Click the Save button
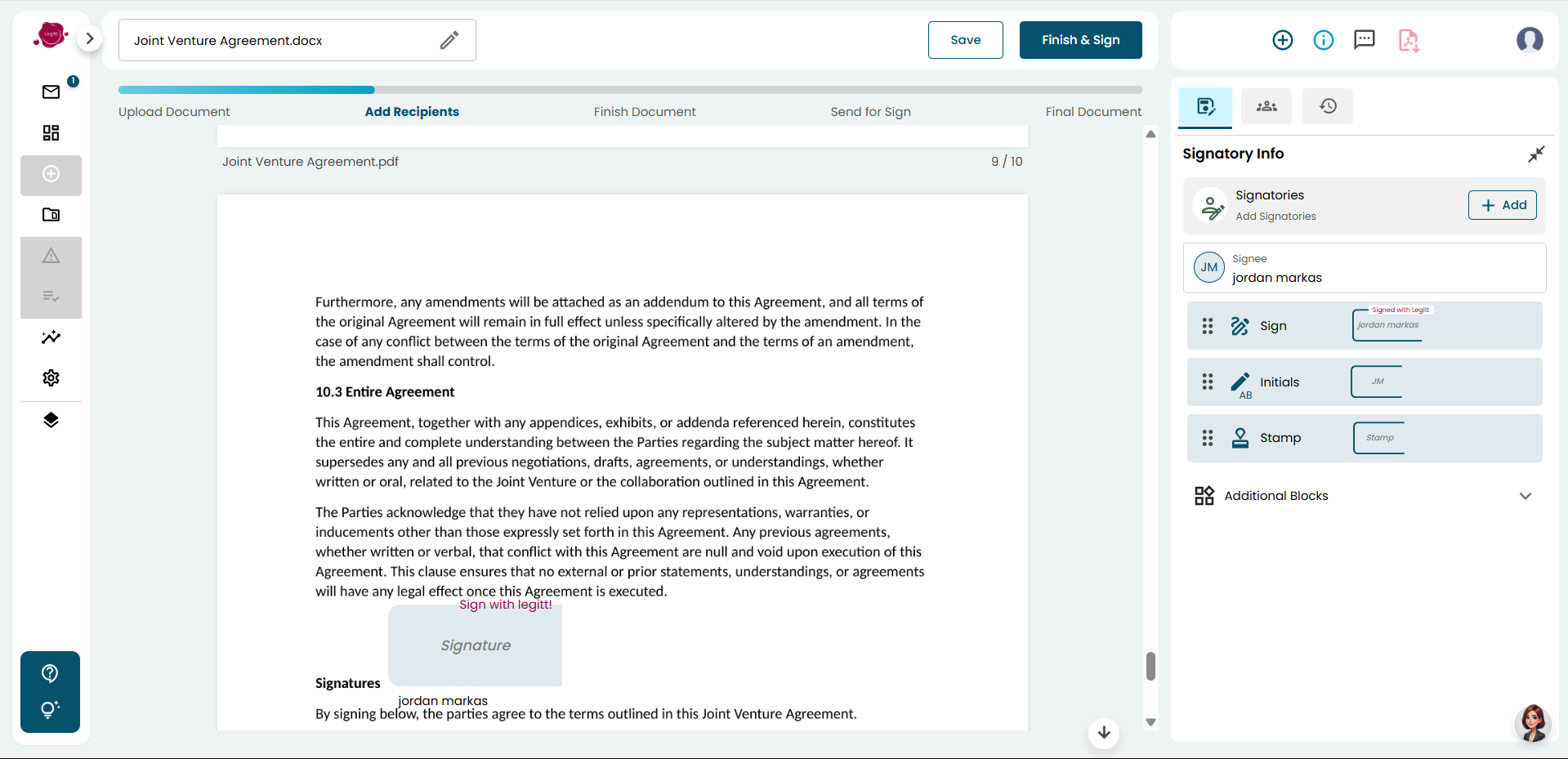Image resolution: width=1568 pixels, height=759 pixels. tap(966, 40)
